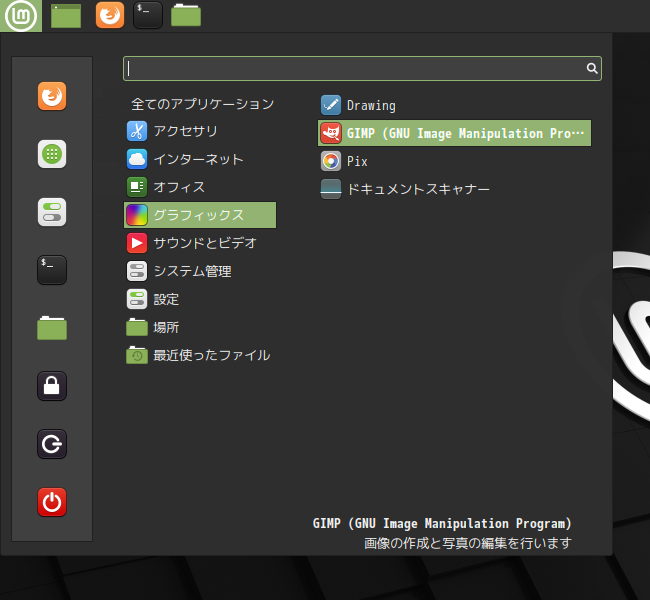Open Files folder in favorites sidebar
Screen dimensions: 650x600
point(52,328)
